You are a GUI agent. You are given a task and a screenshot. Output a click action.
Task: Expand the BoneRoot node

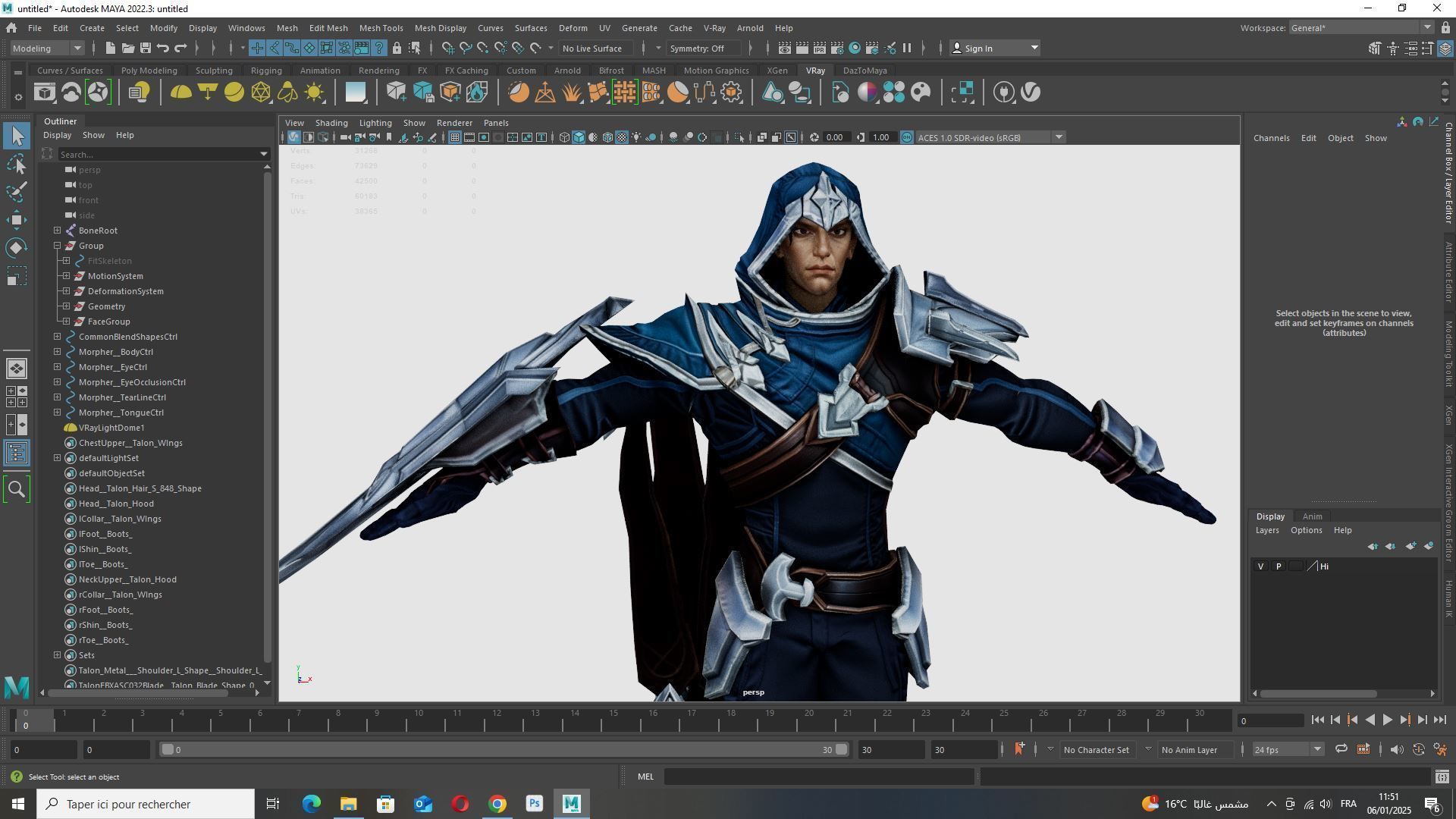(x=58, y=231)
